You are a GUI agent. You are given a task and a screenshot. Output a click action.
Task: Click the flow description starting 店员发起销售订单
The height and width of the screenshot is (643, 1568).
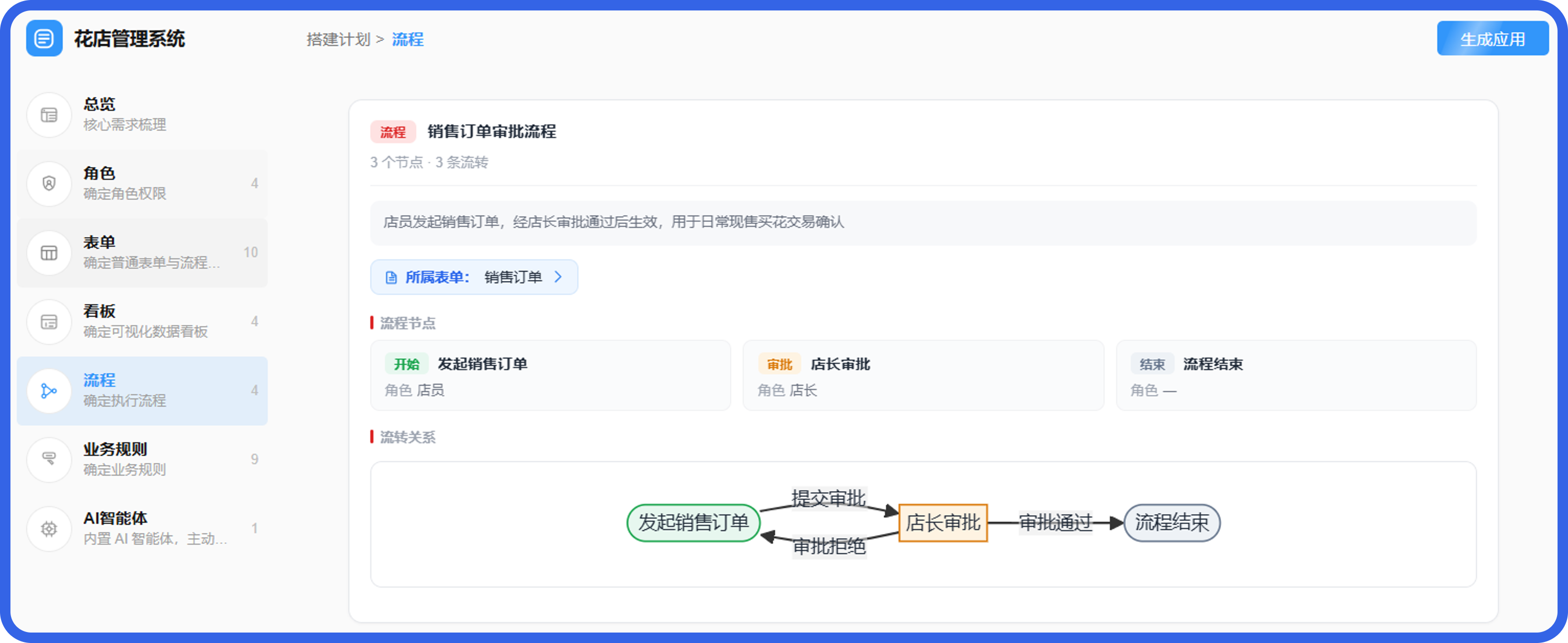point(613,222)
